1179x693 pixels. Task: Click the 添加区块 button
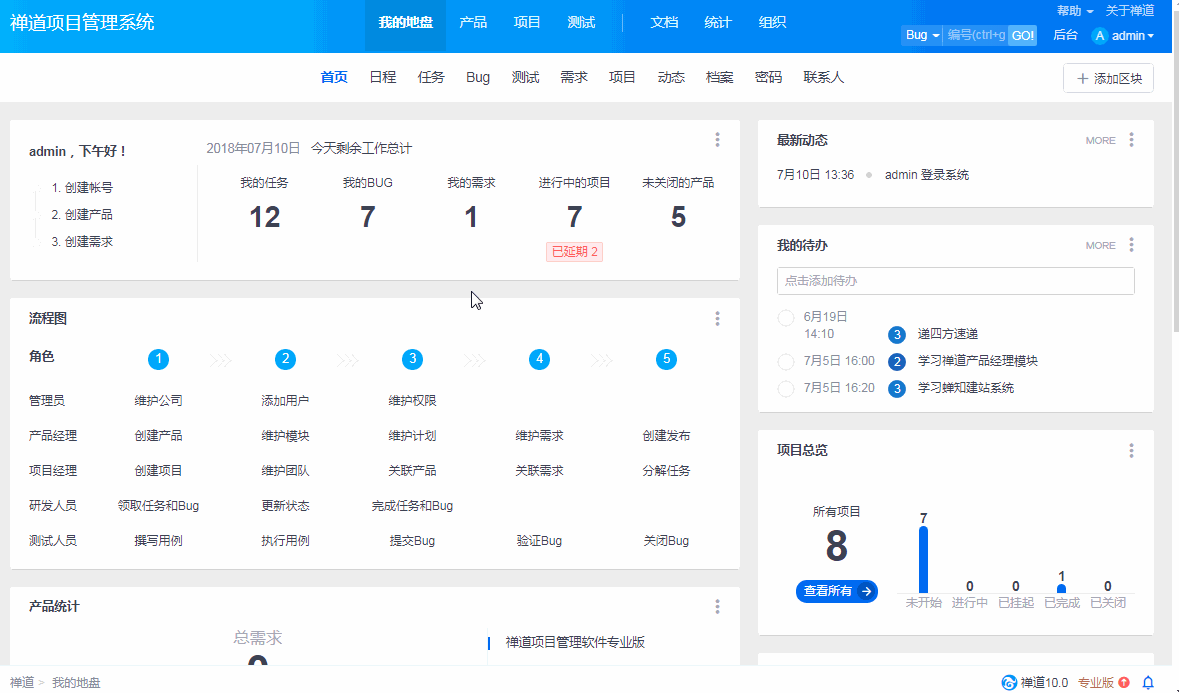(x=1108, y=78)
